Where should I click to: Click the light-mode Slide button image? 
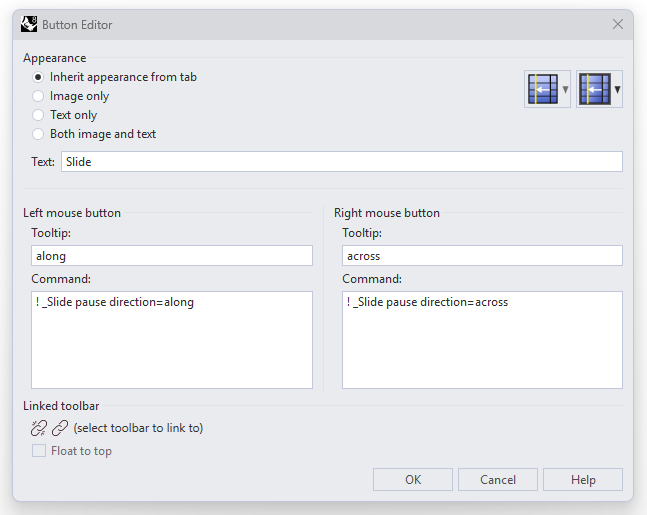(x=543, y=89)
